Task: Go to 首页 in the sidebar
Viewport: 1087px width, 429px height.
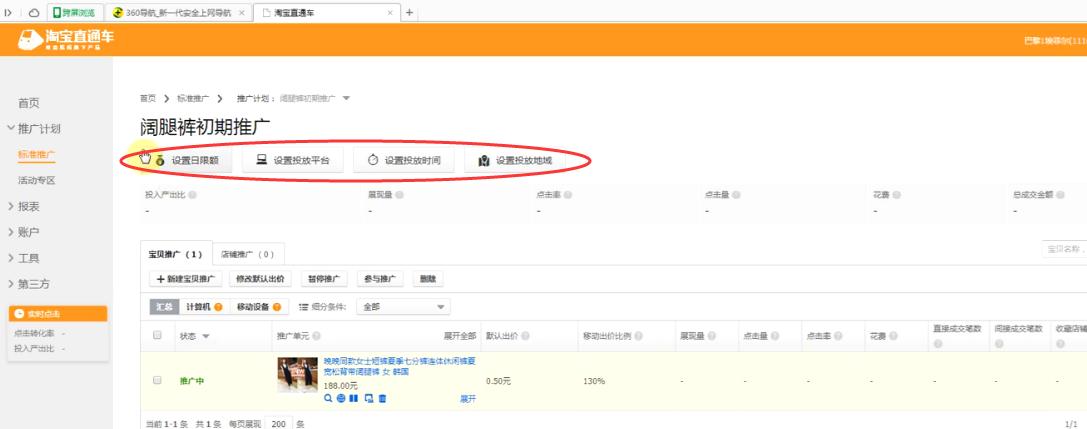Action: (x=28, y=103)
